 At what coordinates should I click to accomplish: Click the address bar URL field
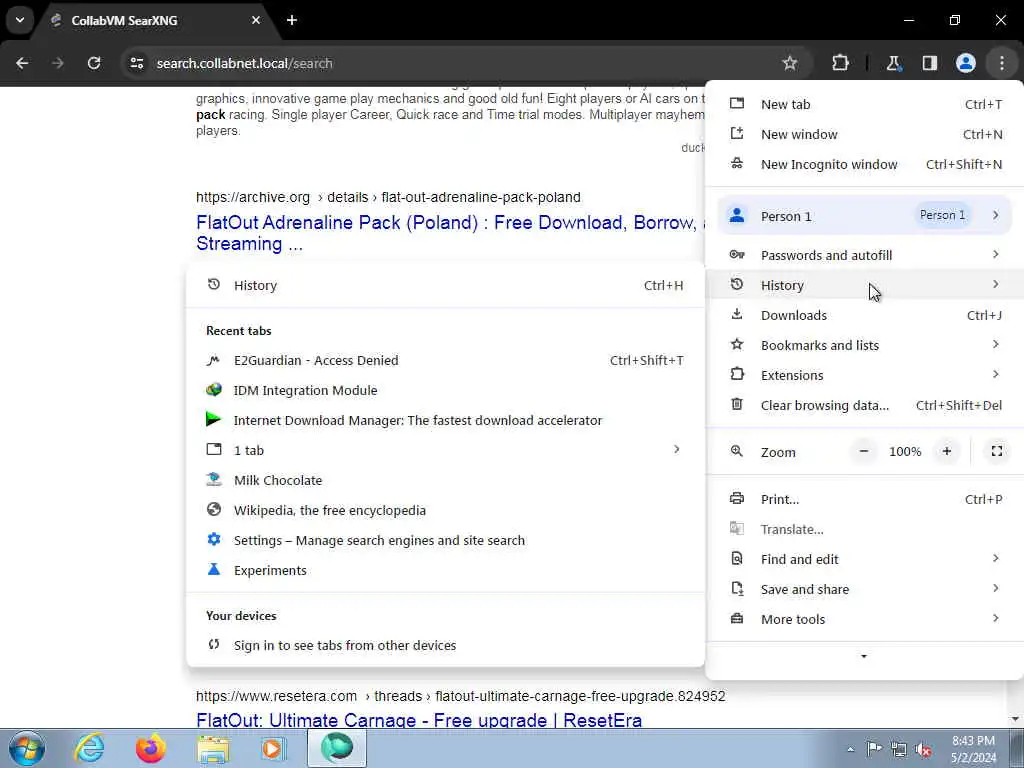click(457, 63)
